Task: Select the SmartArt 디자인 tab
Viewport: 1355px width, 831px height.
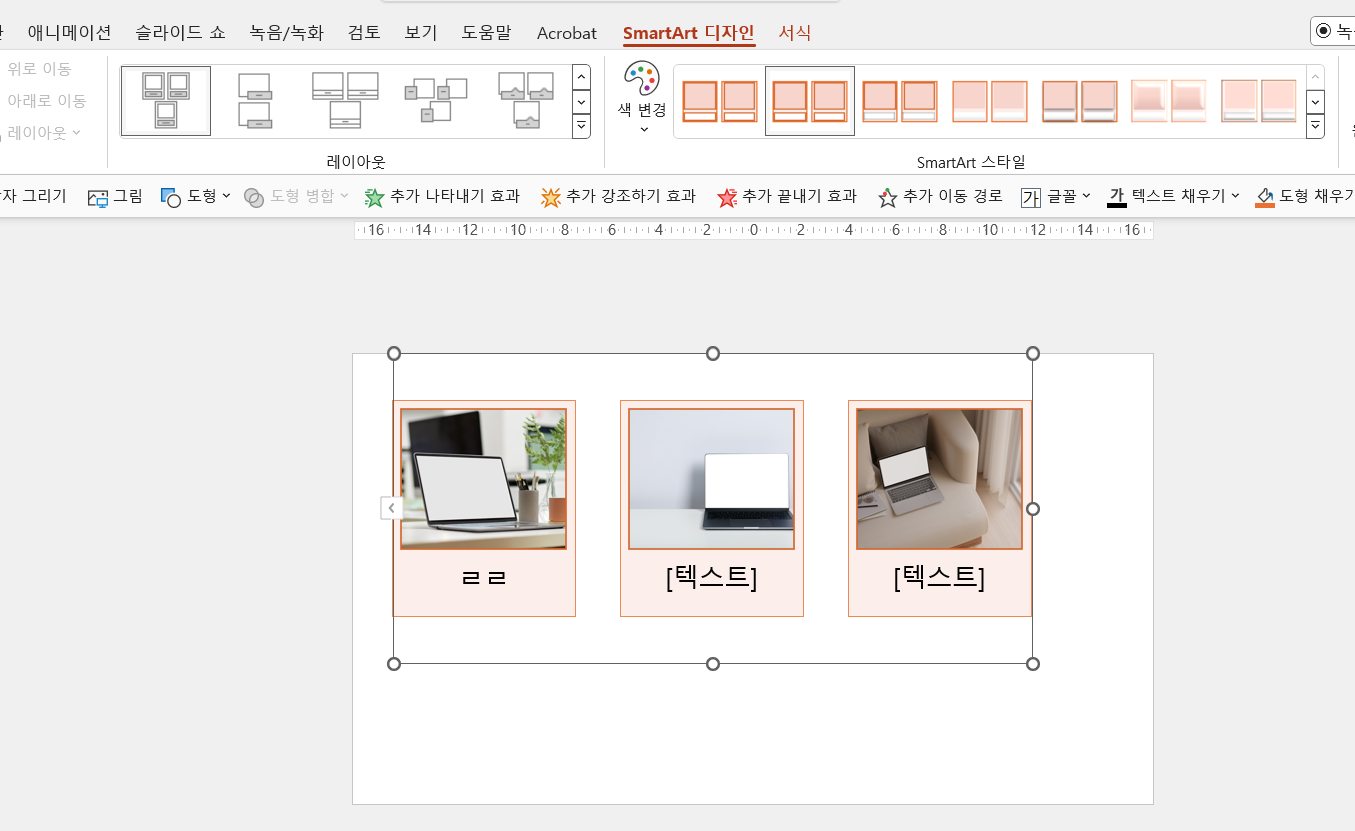Action: [689, 33]
